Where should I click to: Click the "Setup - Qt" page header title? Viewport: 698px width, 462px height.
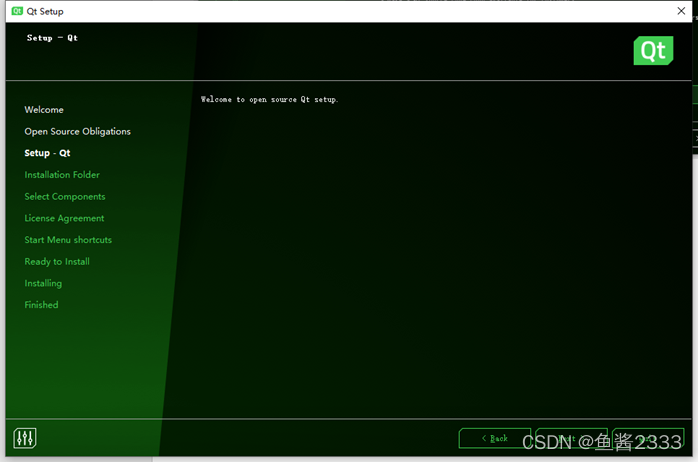coord(52,38)
